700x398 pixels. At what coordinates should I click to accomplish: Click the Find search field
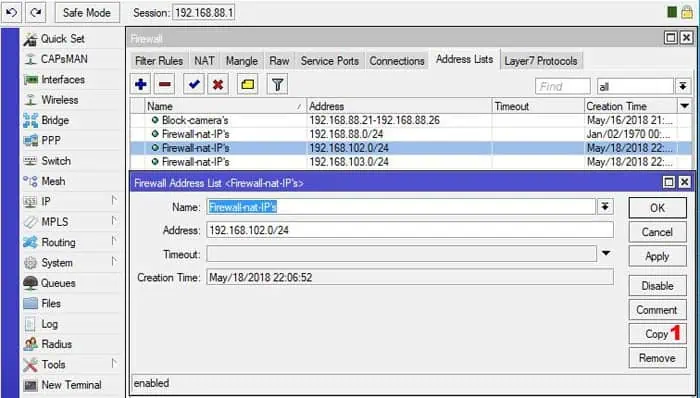coord(562,86)
